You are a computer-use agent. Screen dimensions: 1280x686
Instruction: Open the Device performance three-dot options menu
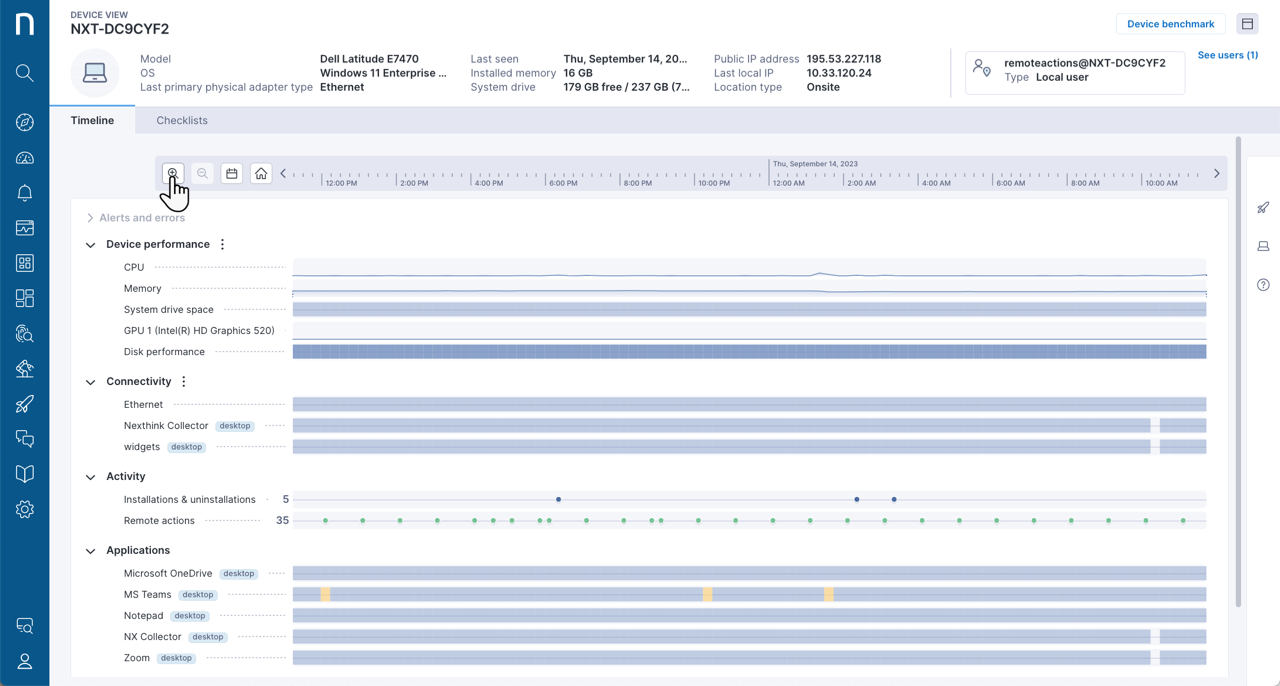(222, 243)
